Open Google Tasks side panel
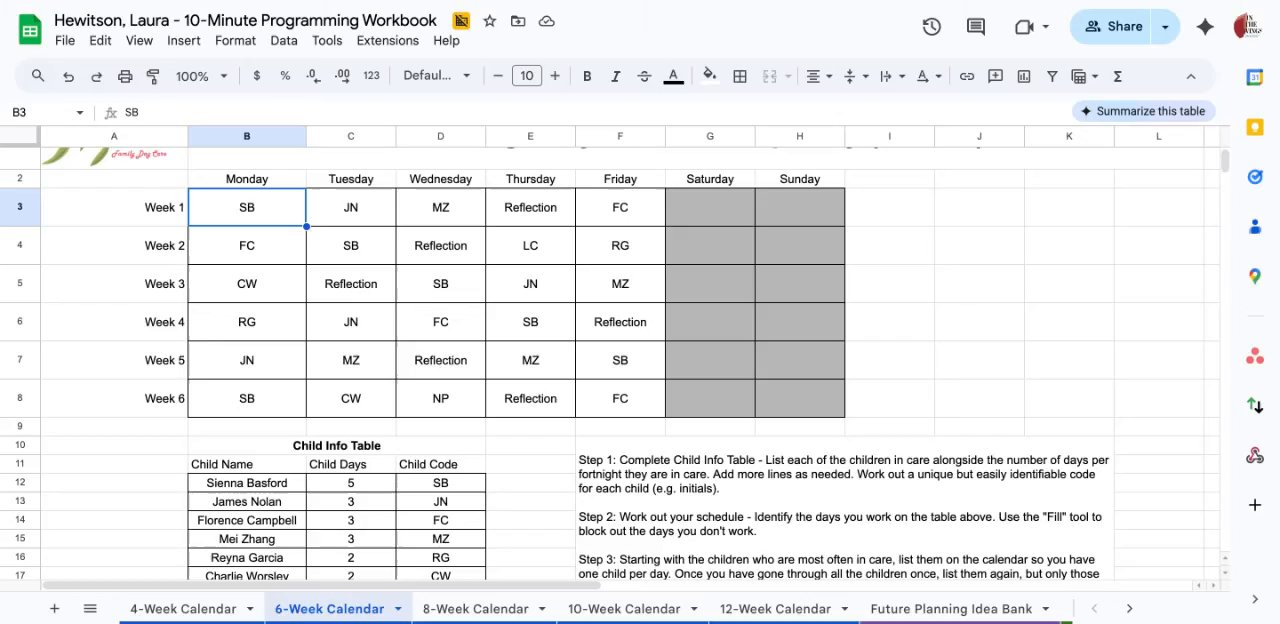 tap(1255, 177)
